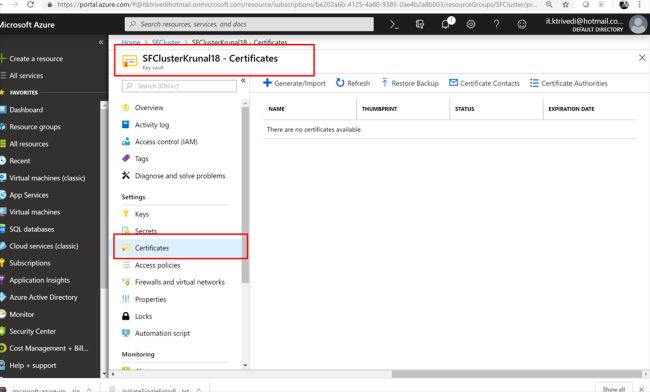Viewport: 650px width, 392px height.
Task: Select Keys under Settings
Action: tap(141, 214)
